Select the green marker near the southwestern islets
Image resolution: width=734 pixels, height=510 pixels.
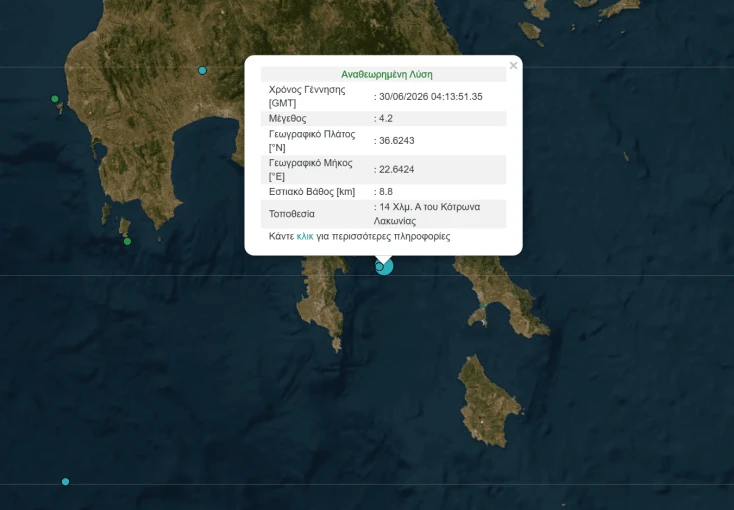tap(127, 242)
